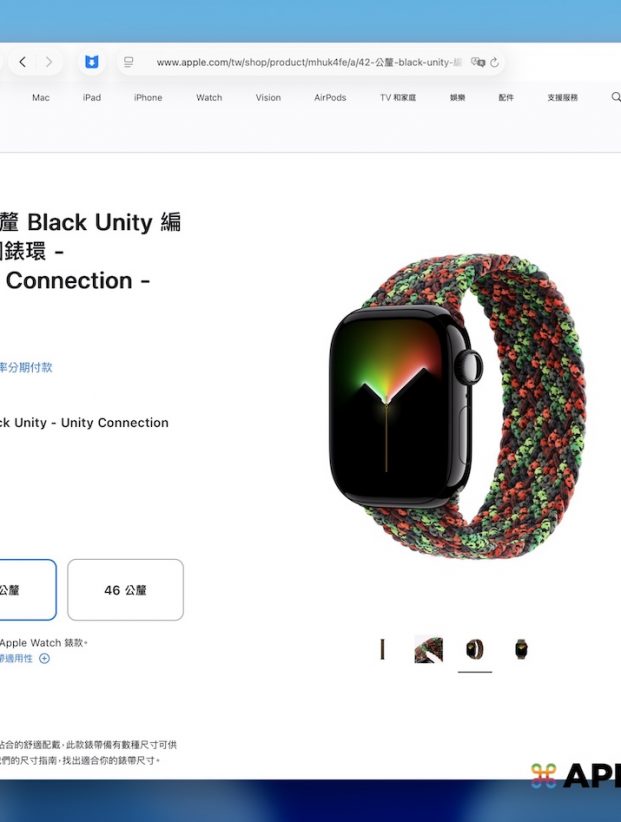Go to AirPods in navigation bar
The height and width of the screenshot is (822, 621).
[x=330, y=98]
